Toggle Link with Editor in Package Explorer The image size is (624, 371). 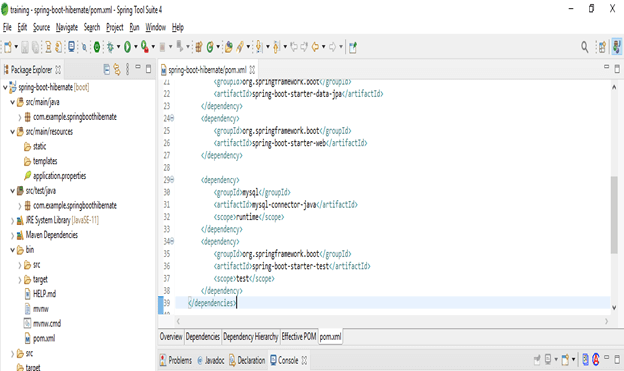click(x=117, y=69)
